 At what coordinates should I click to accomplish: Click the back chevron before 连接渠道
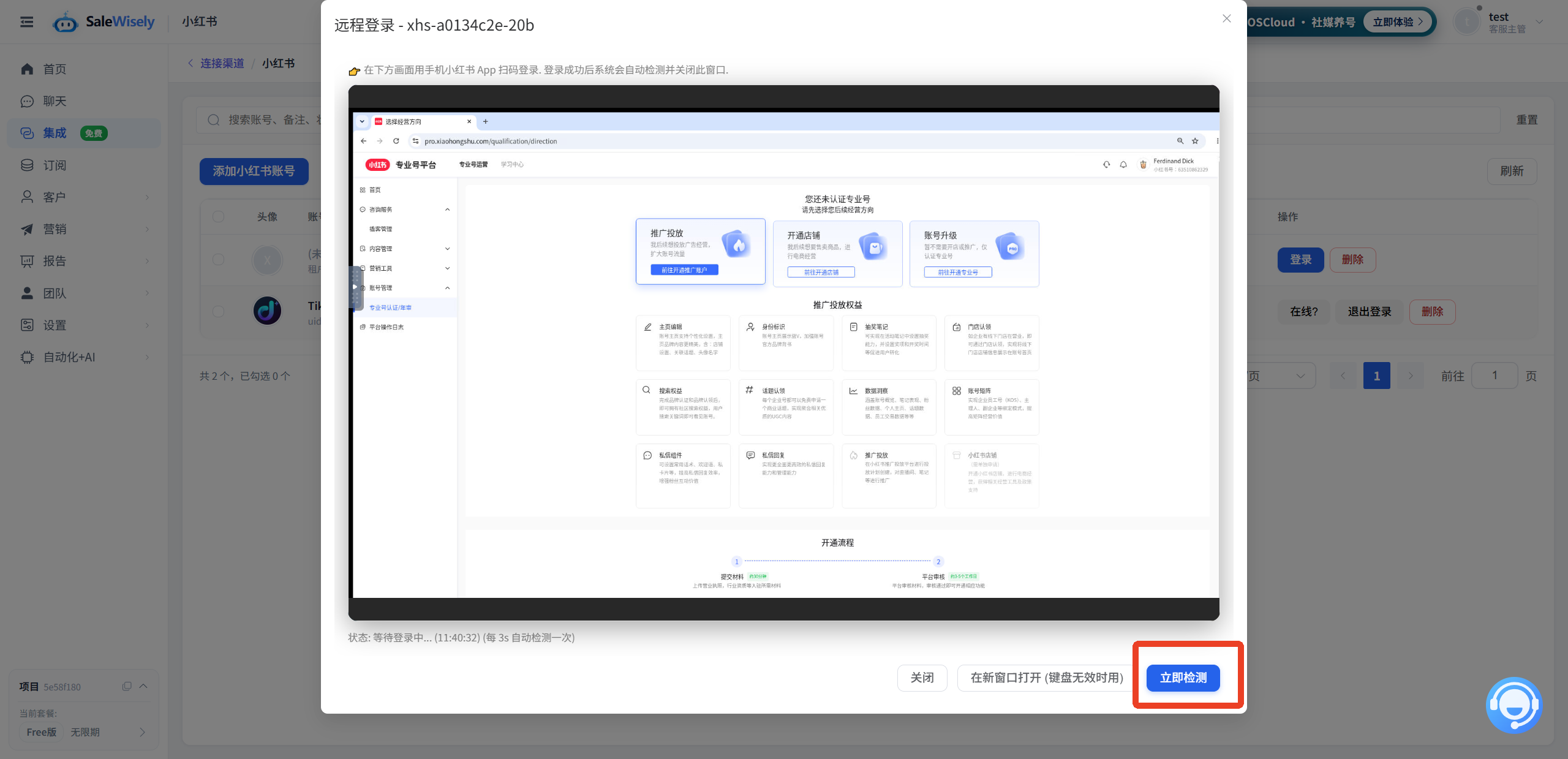click(x=190, y=63)
